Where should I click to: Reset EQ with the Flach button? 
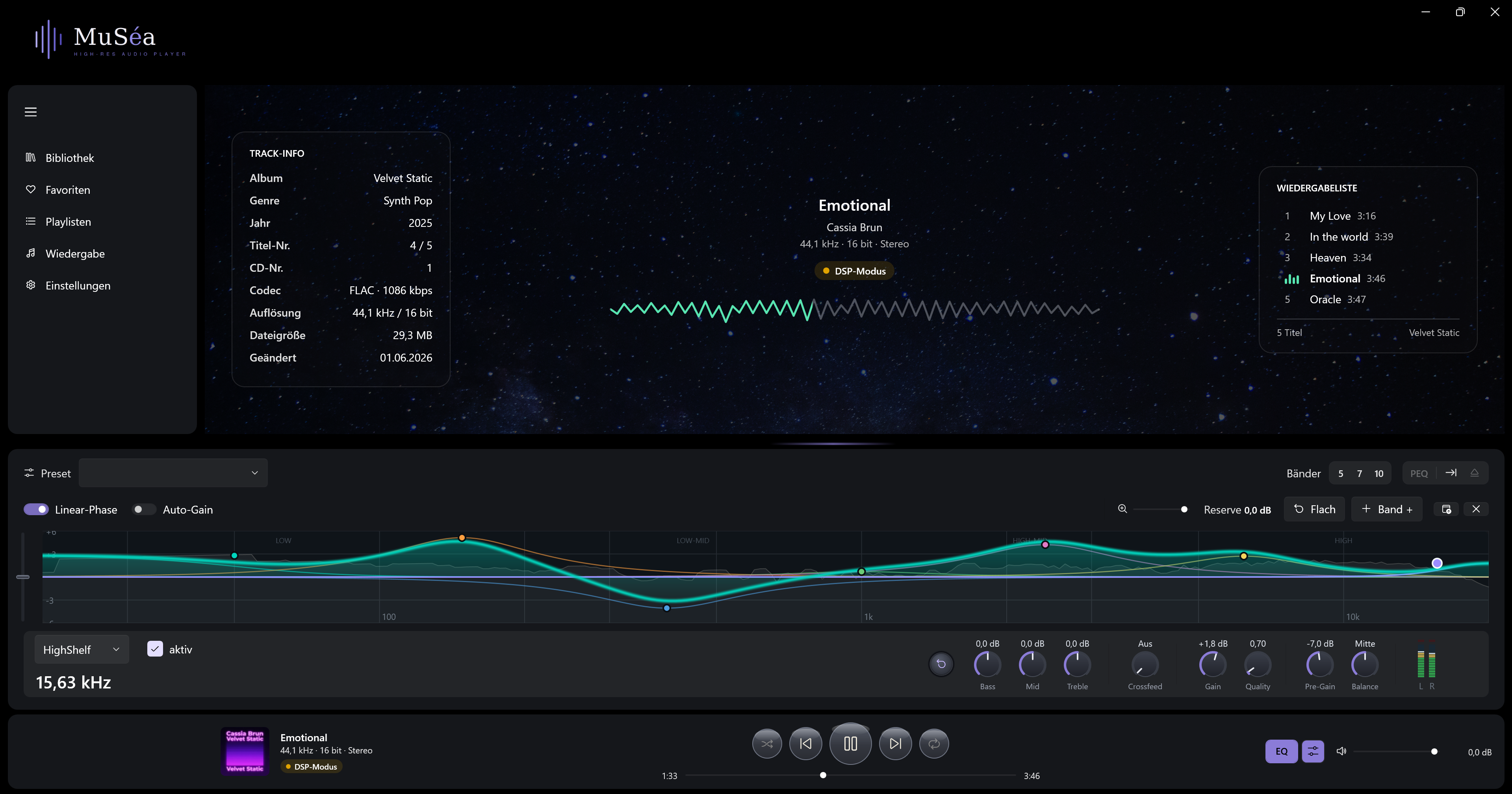pyautogui.click(x=1314, y=509)
